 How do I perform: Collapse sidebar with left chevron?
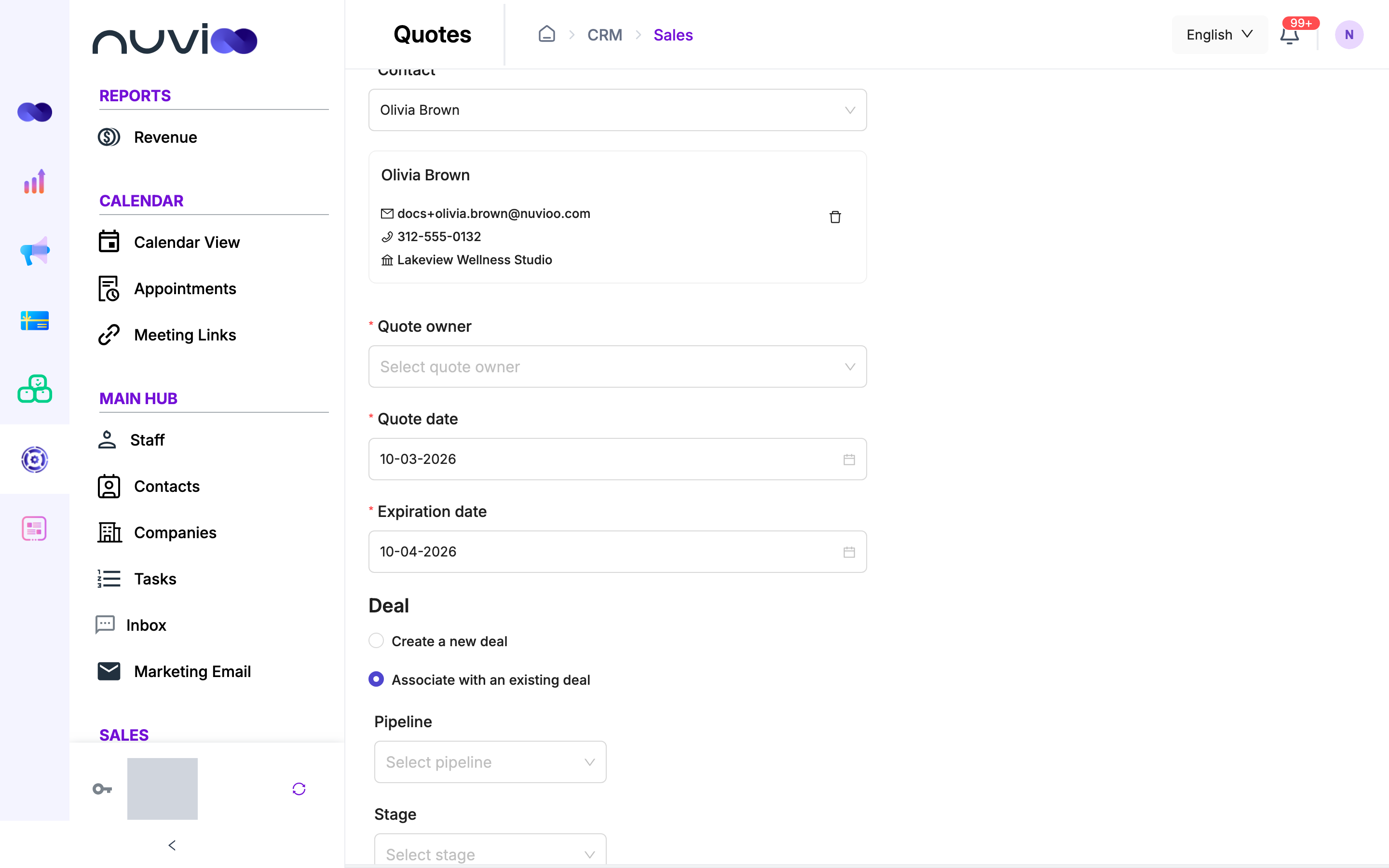pyautogui.click(x=172, y=845)
